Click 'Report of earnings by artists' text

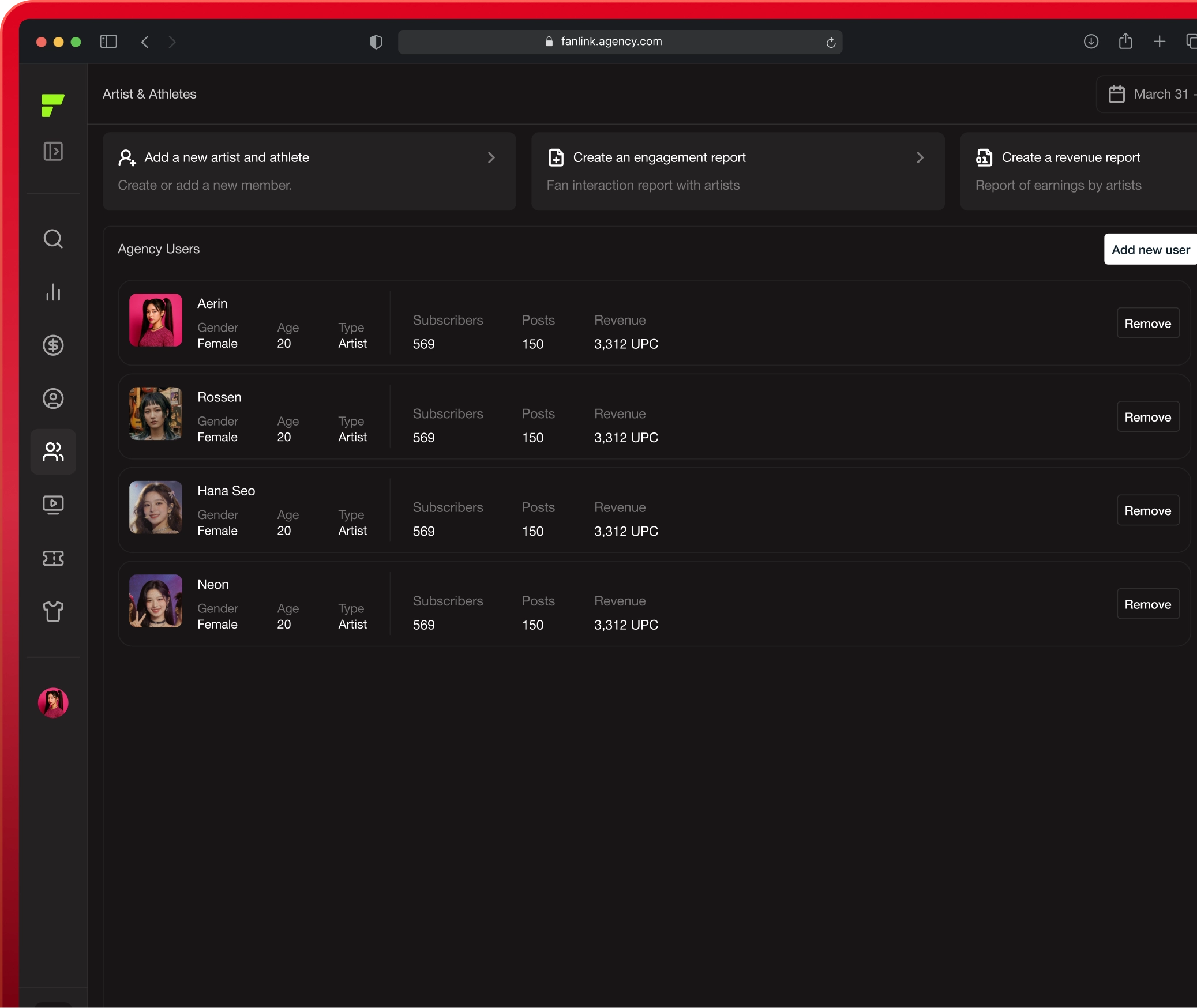pos(1058,185)
